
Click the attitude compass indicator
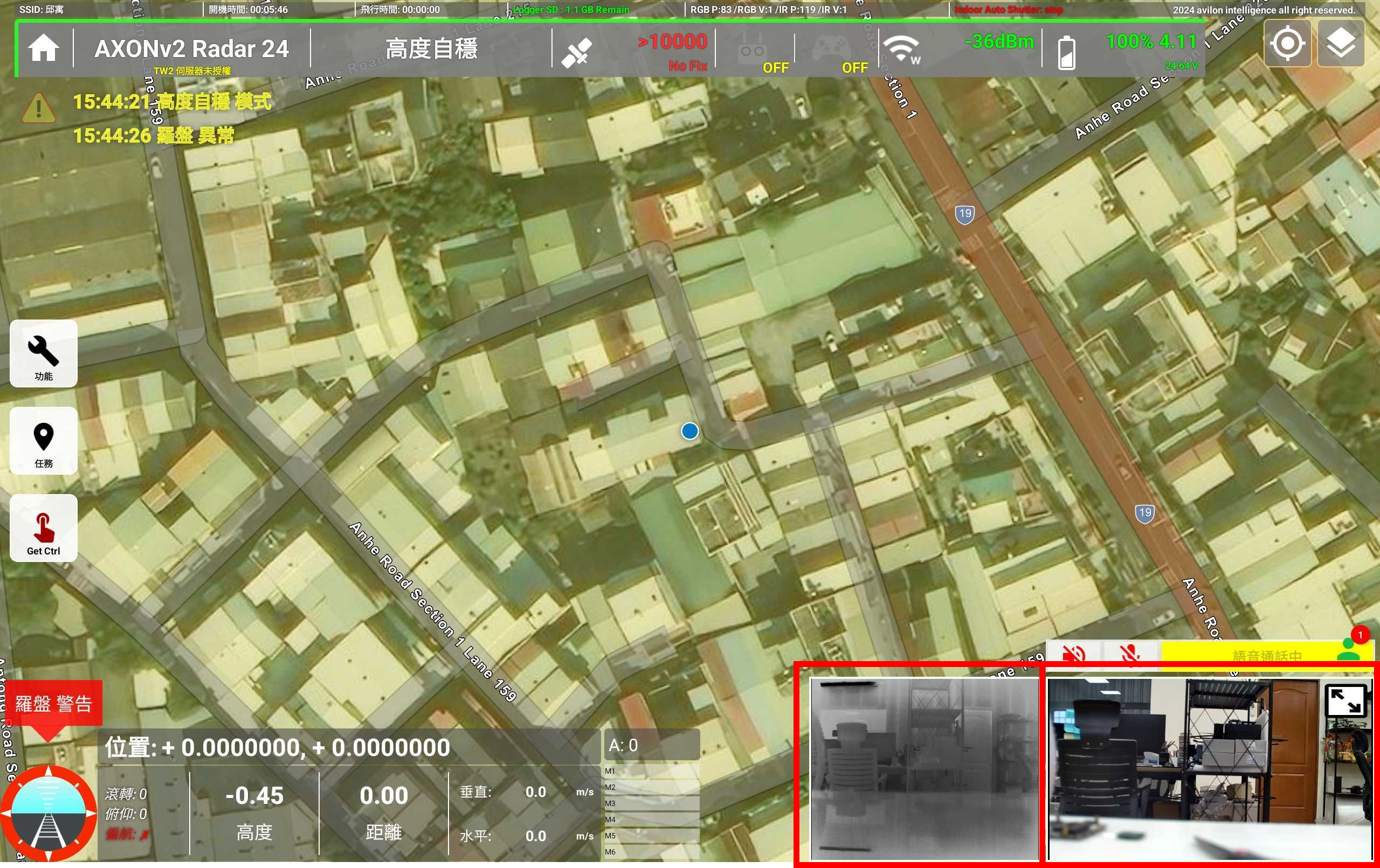(x=48, y=813)
